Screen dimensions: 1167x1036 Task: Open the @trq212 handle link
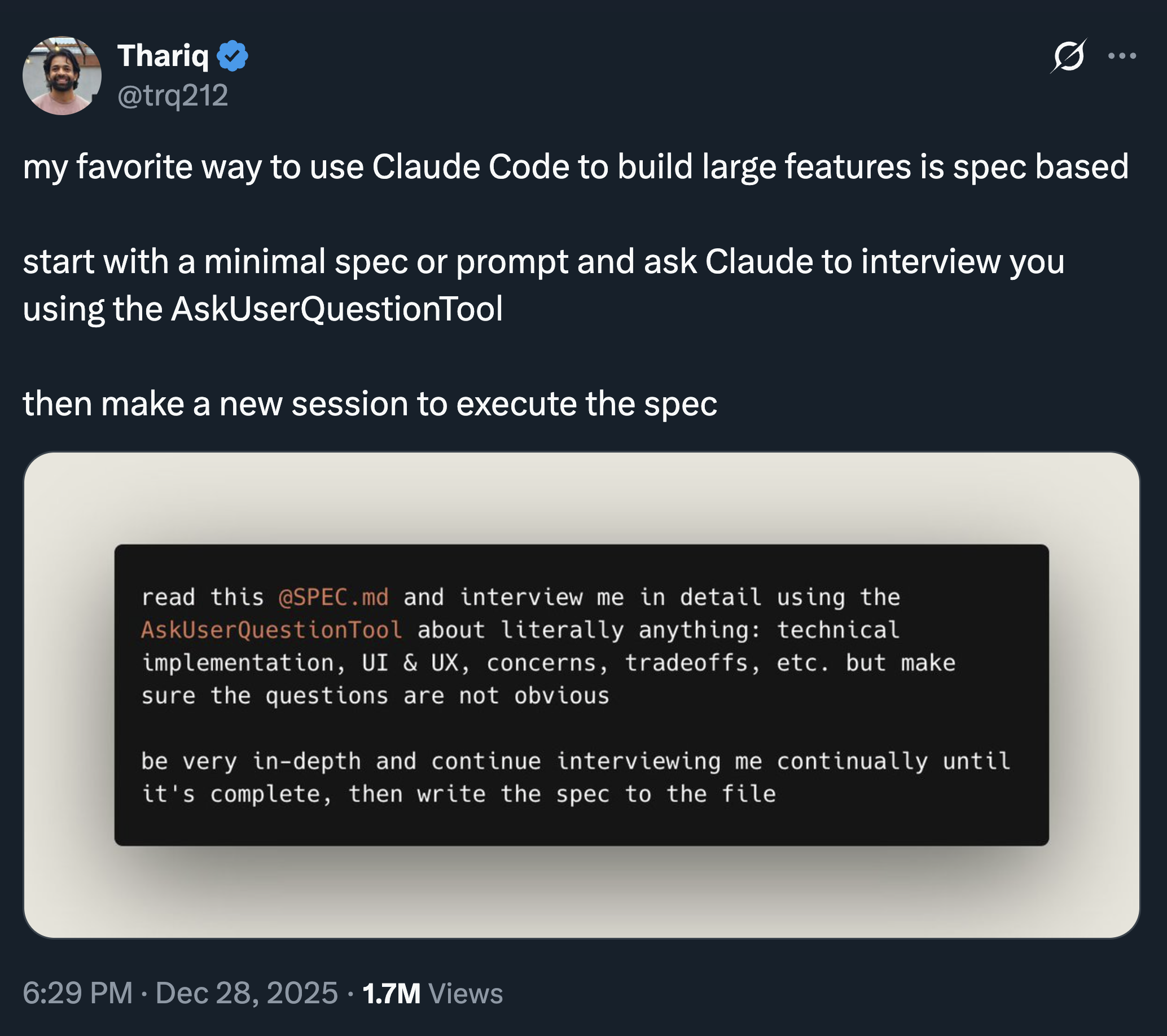click(x=173, y=95)
